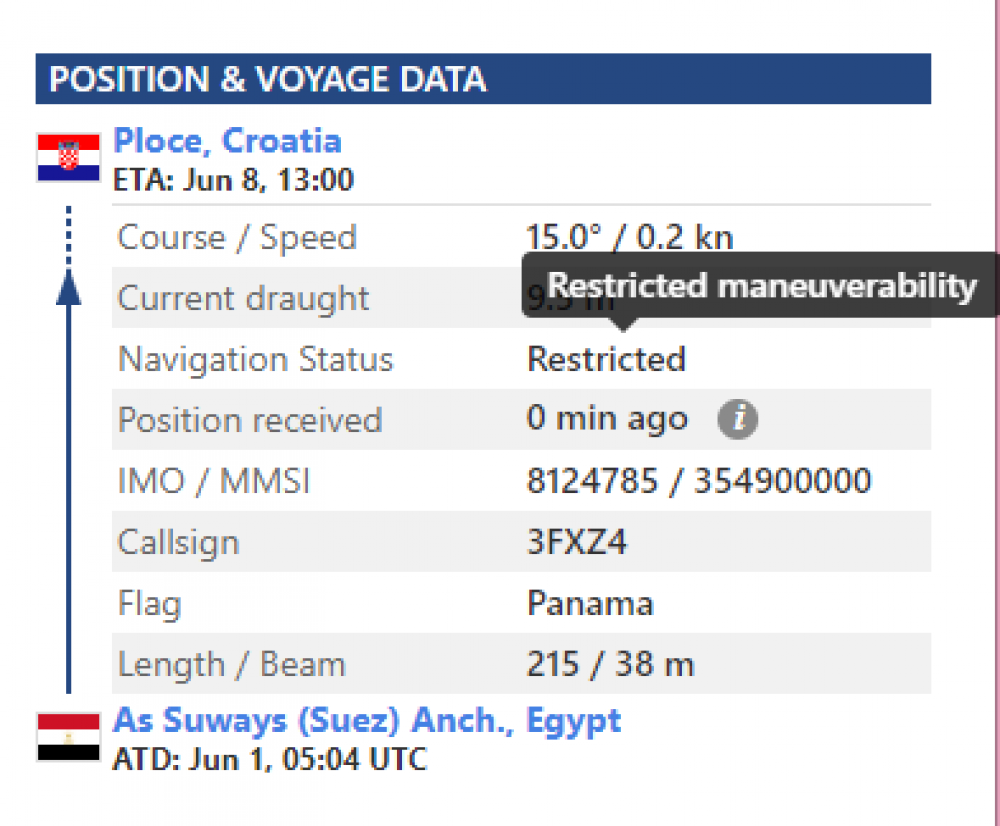Select the Restricted navigation status value
Image resolution: width=1000 pixels, height=826 pixels.
[x=606, y=359]
